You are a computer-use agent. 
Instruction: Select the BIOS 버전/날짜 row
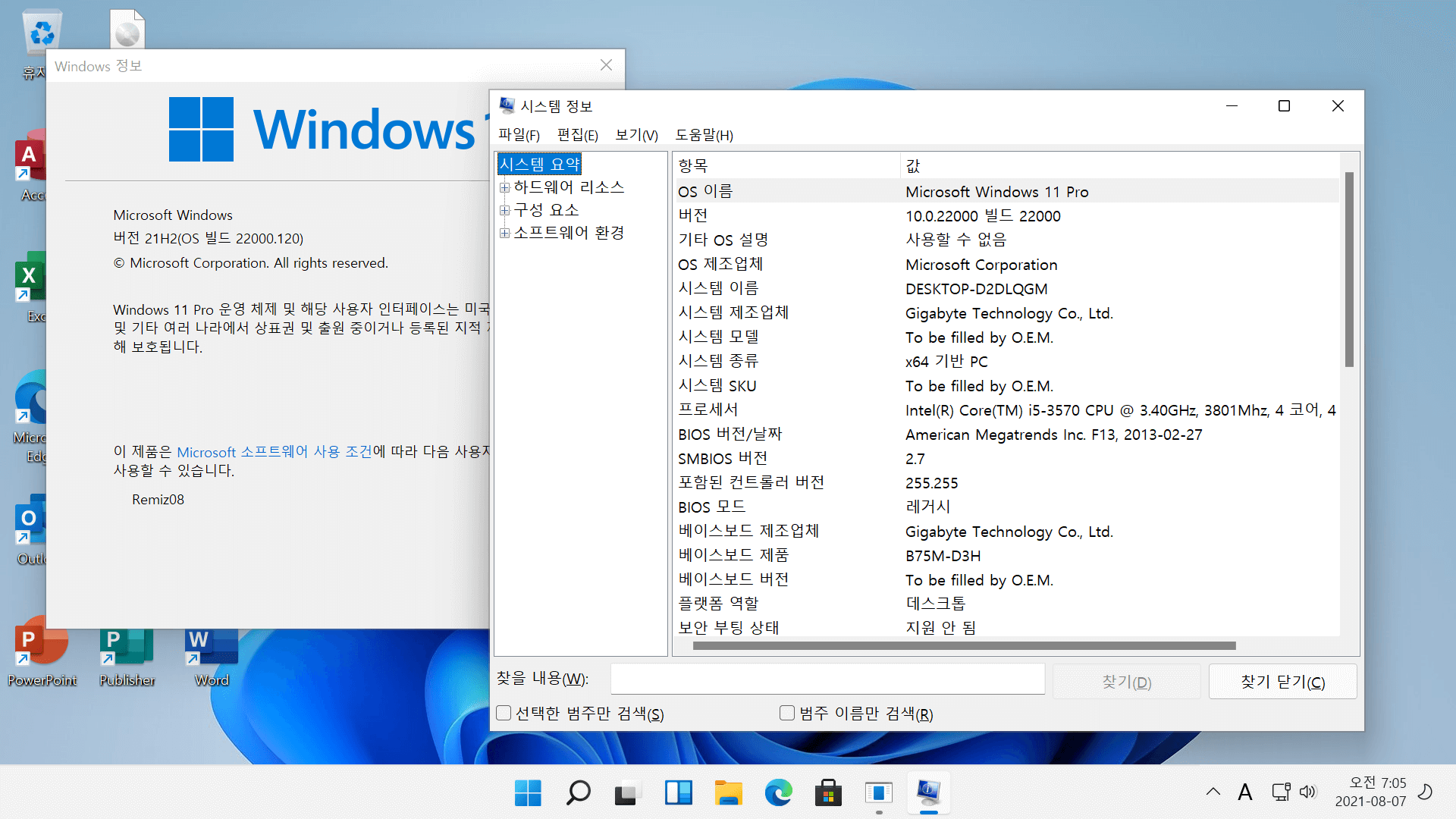pyautogui.click(x=1006, y=434)
